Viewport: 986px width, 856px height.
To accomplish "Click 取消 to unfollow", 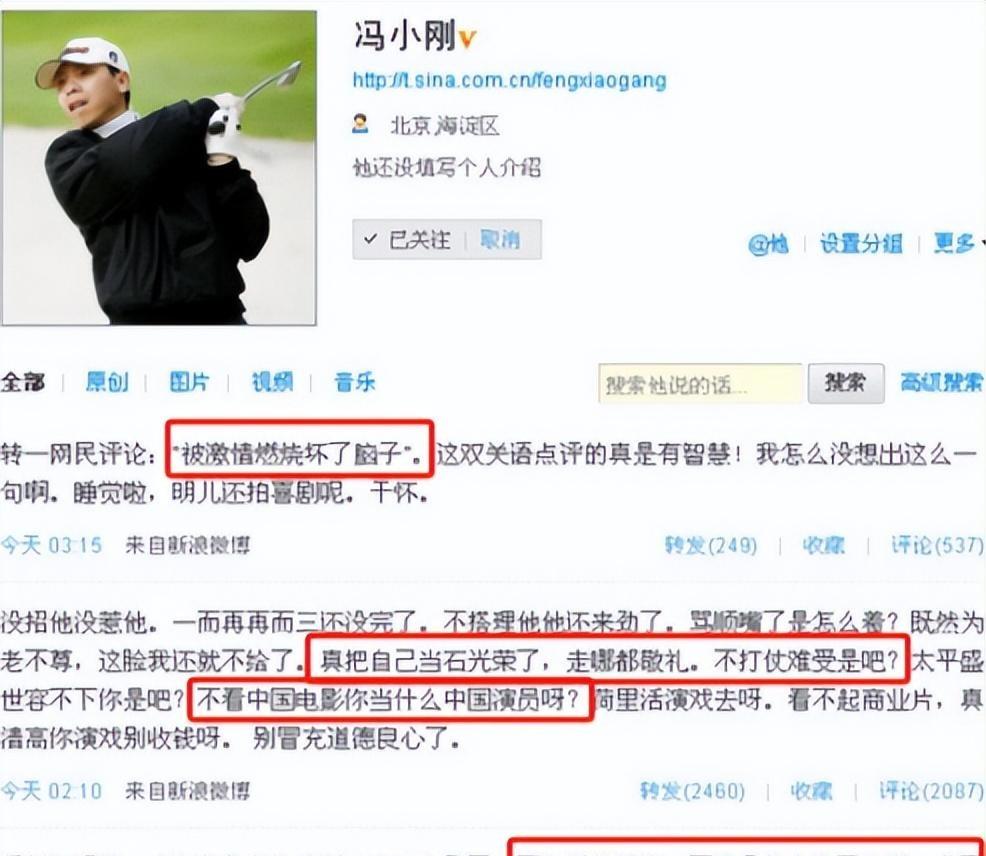I will pyautogui.click(x=500, y=239).
